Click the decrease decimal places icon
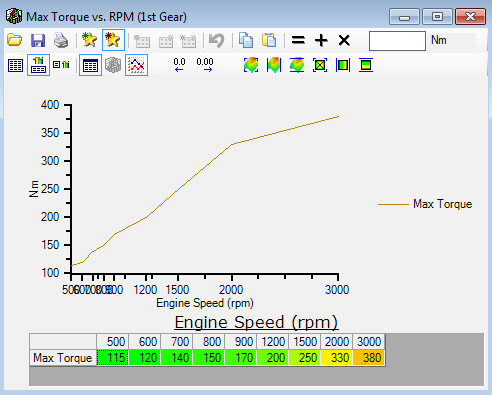This screenshot has height=395, width=492. [x=179, y=65]
